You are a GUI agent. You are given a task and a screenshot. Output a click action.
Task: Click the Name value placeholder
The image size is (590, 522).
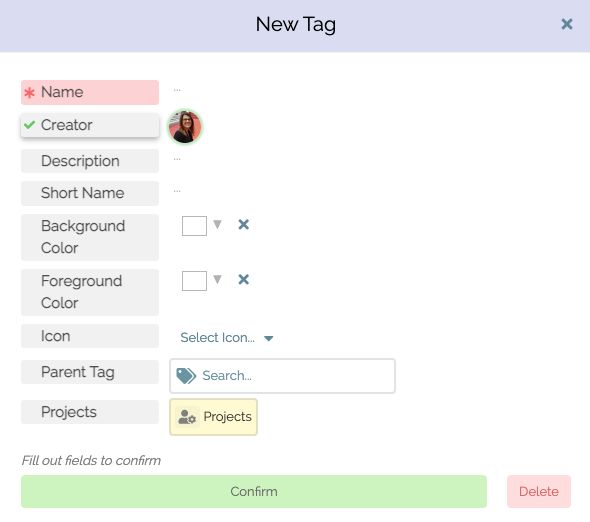pos(177,90)
